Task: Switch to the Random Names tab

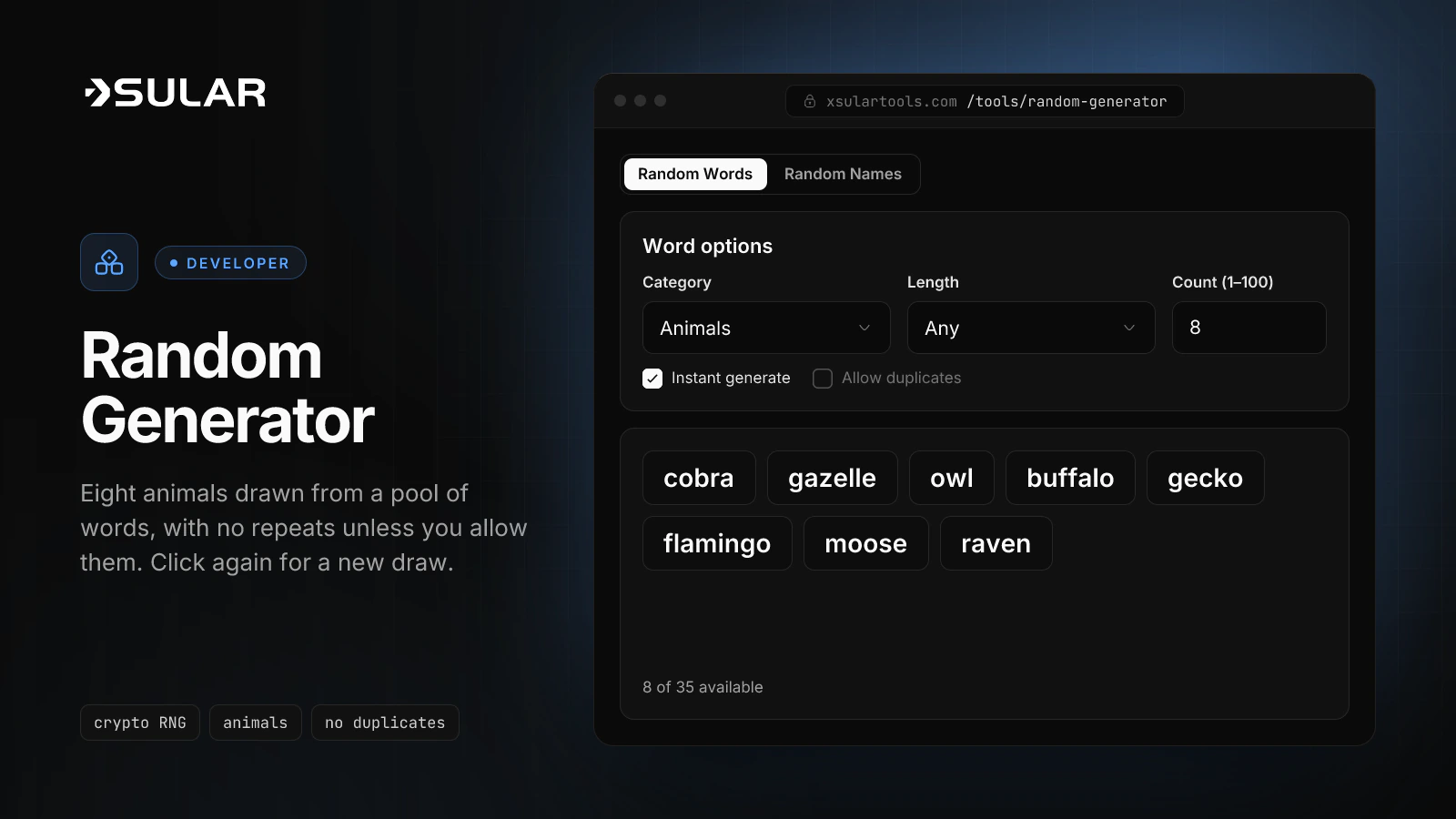Action: (x=843, y=174)
